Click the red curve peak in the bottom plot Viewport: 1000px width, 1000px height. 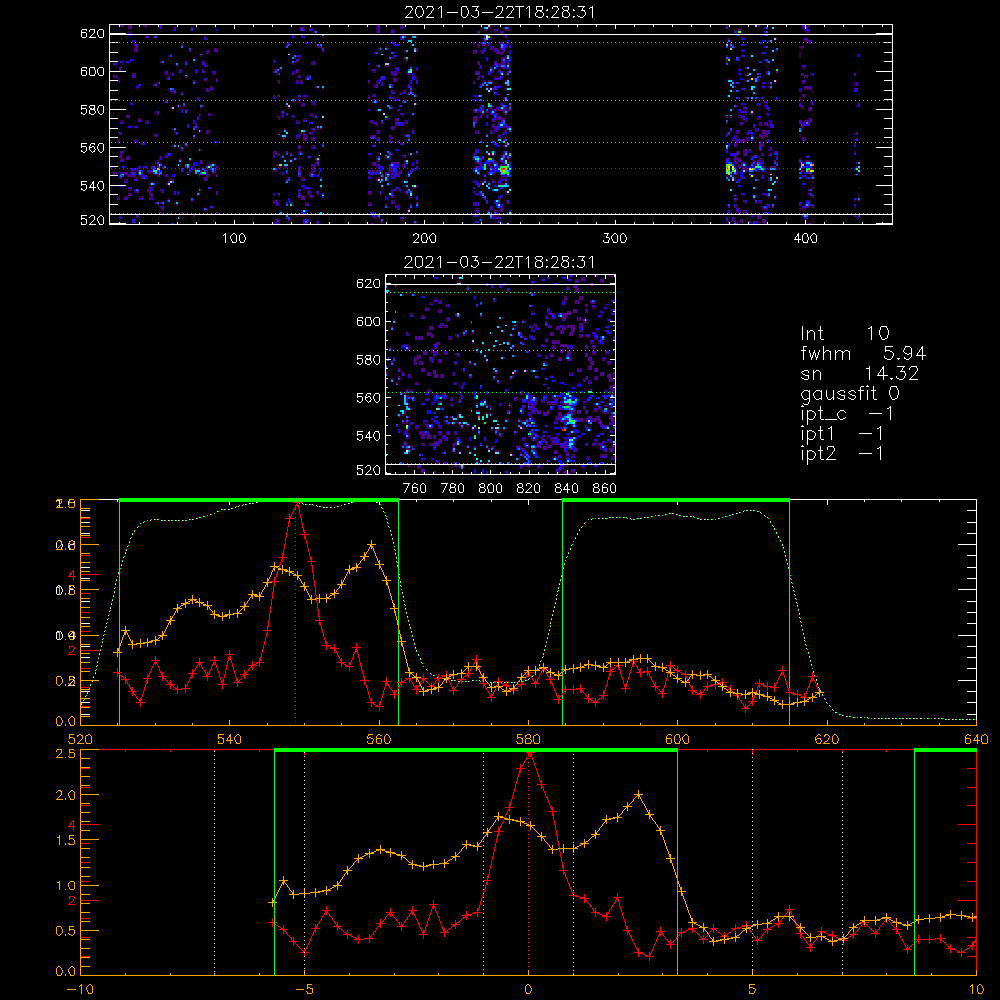click(x=529, y=754)
